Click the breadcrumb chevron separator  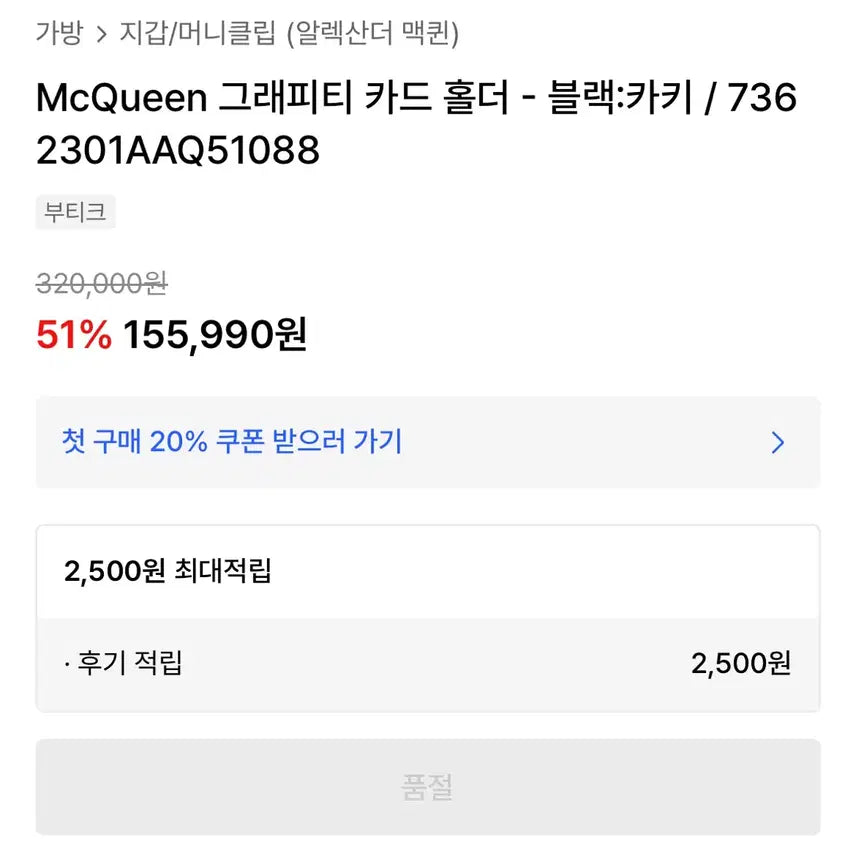pos(100,35)
